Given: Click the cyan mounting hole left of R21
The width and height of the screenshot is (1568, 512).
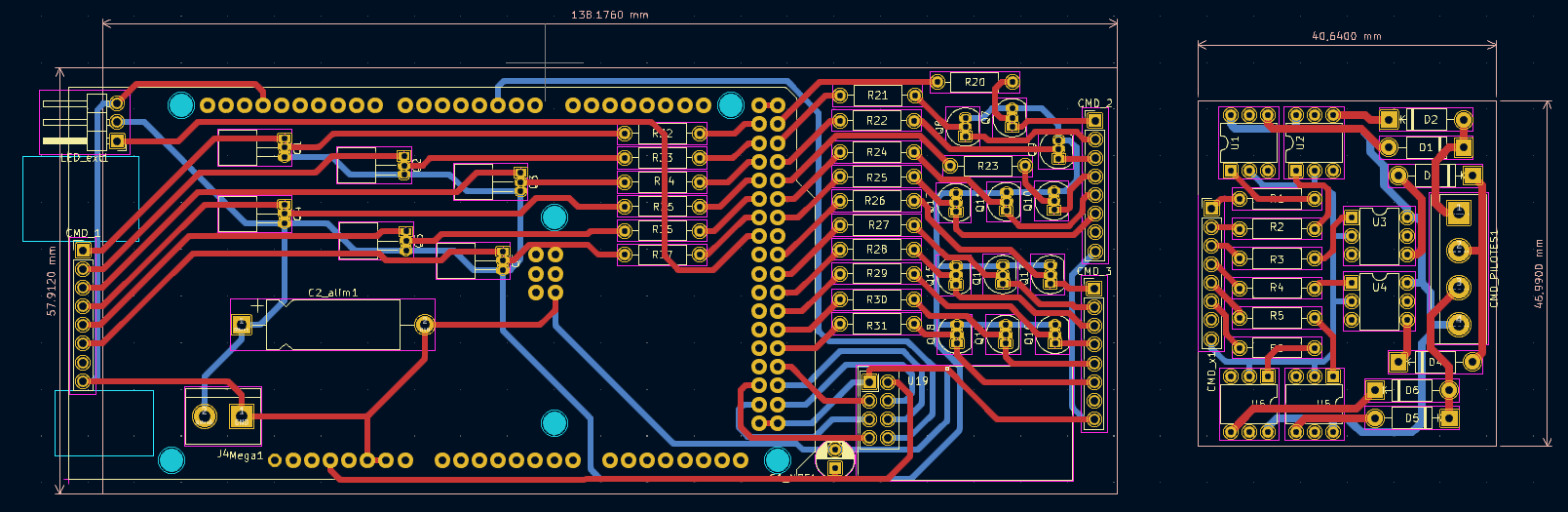Looking at the screenshot, I should coord(731,104).
